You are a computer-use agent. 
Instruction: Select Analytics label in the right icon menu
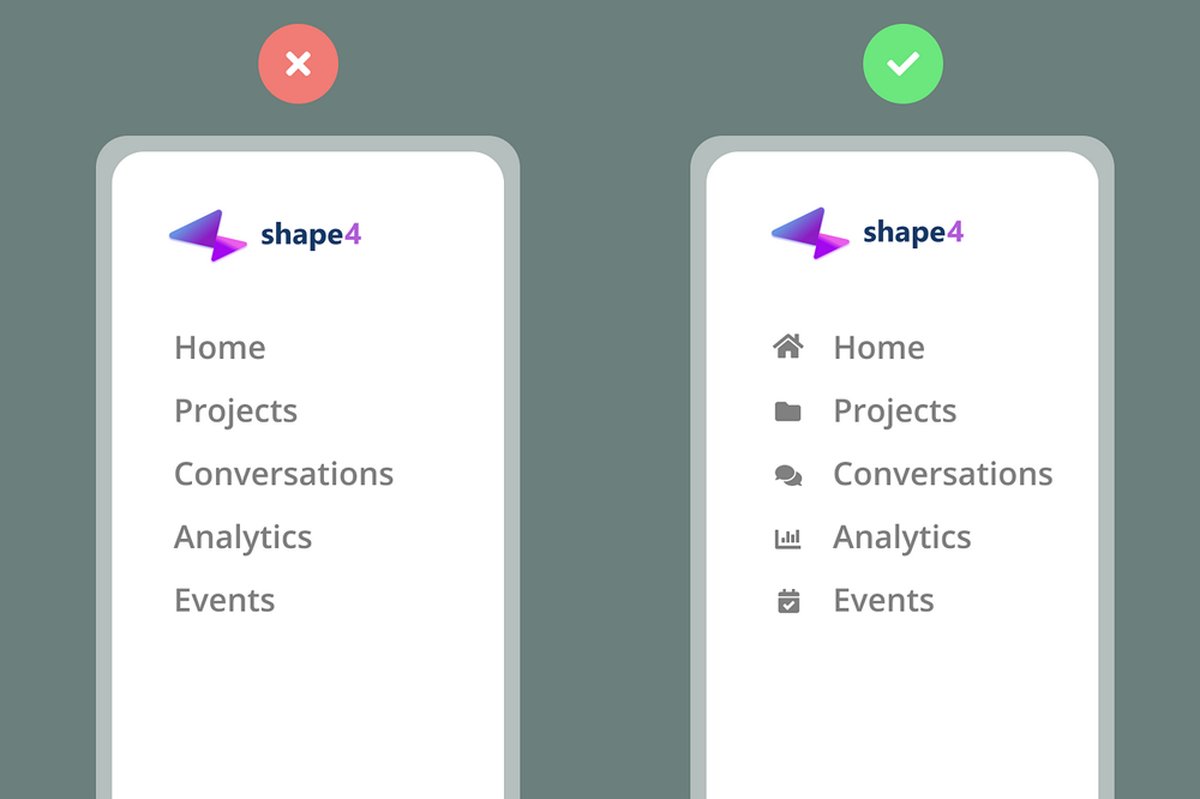(x=902, y=538)
